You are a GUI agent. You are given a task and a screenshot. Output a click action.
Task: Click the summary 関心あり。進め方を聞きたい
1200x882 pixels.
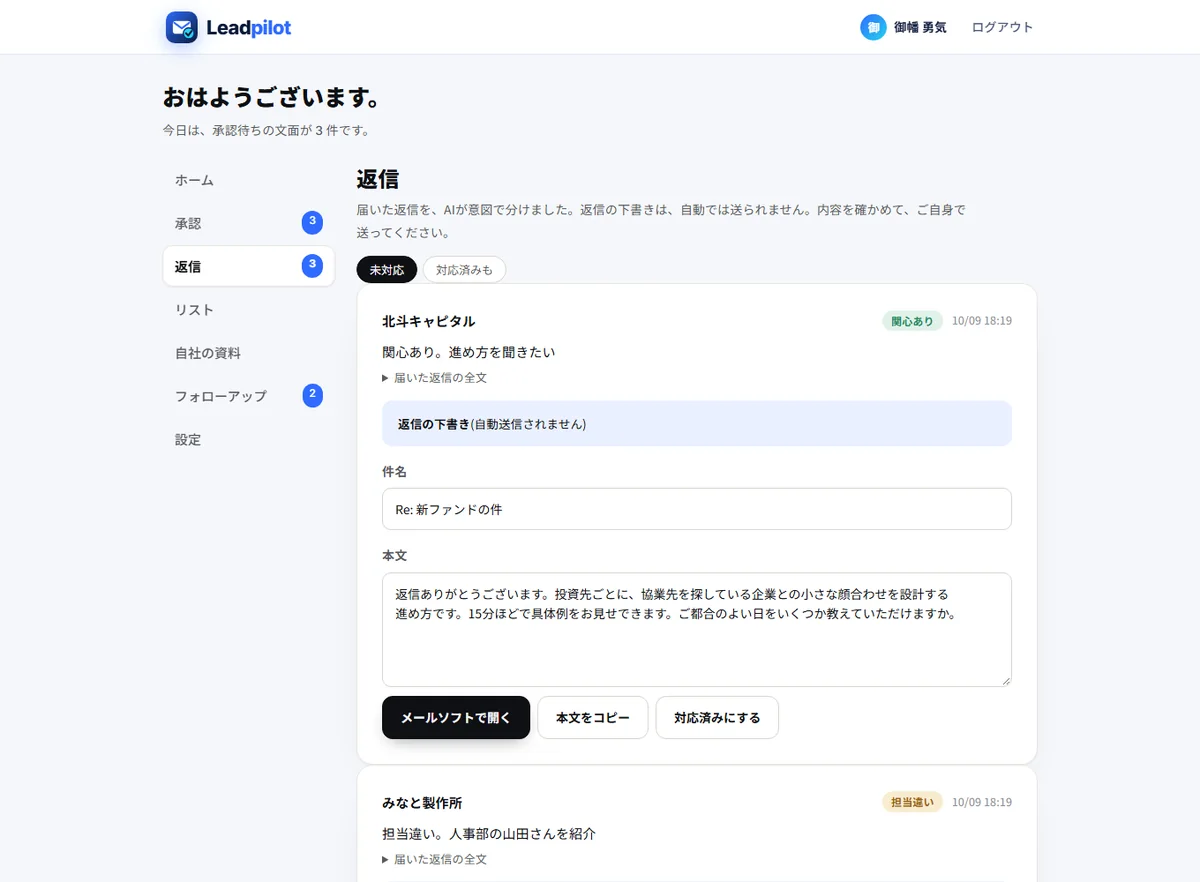click(x=468, y=352)
